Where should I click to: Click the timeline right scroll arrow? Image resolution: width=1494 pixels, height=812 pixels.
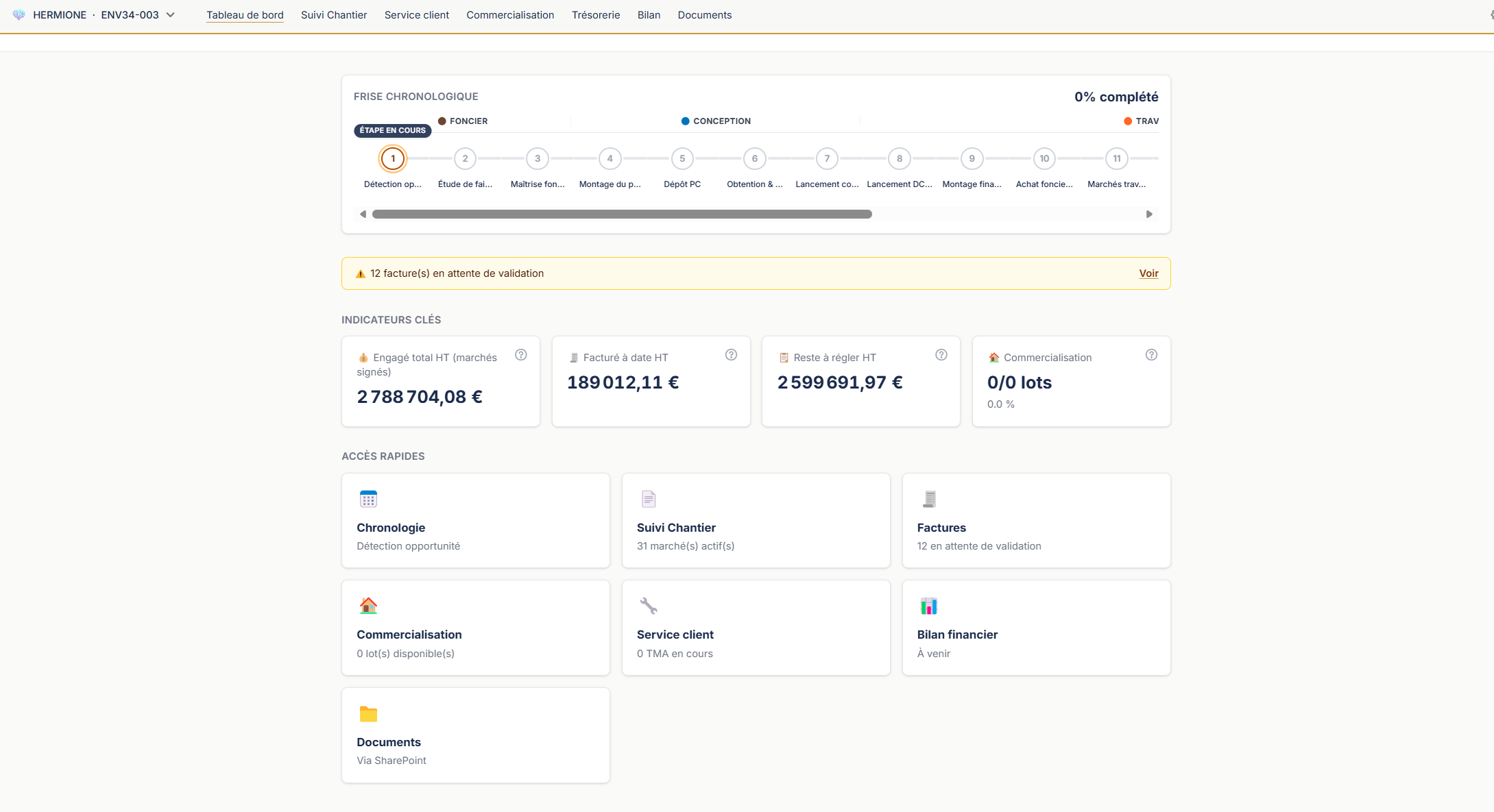1149,214
